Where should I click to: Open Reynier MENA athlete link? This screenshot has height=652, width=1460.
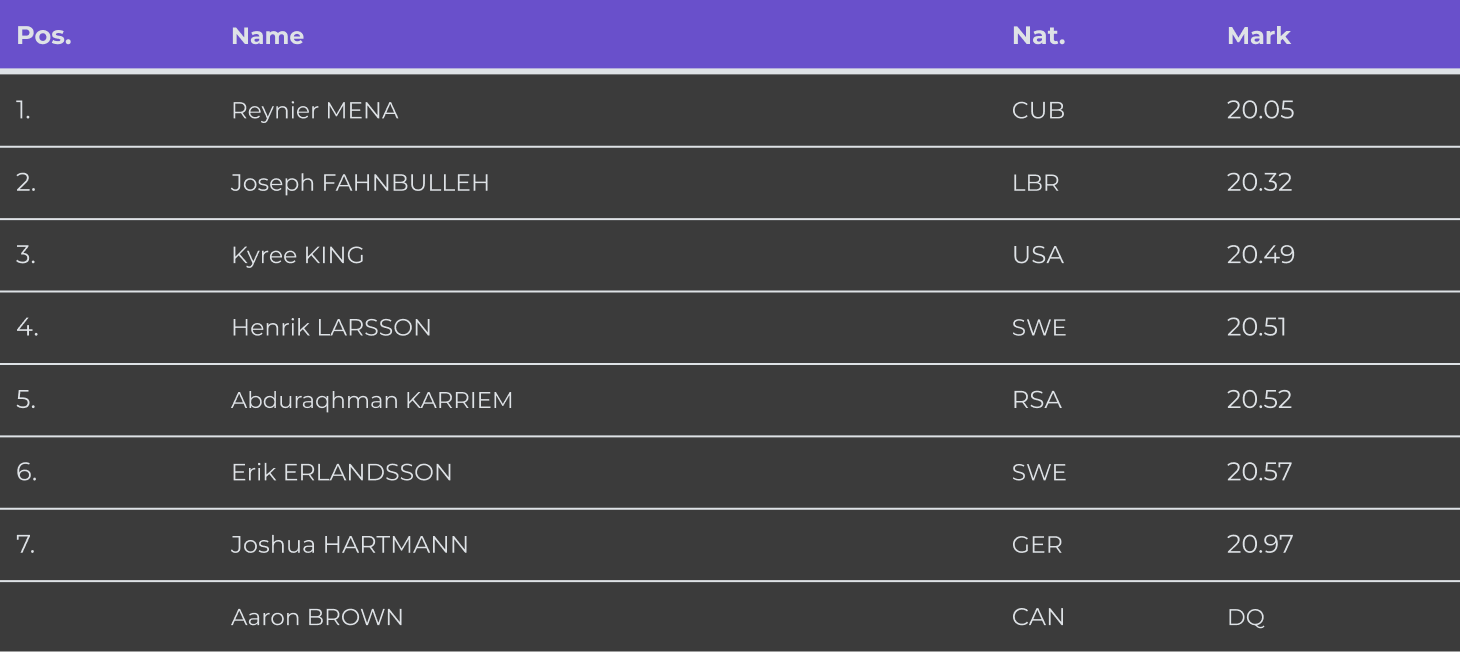click(314, 111)
